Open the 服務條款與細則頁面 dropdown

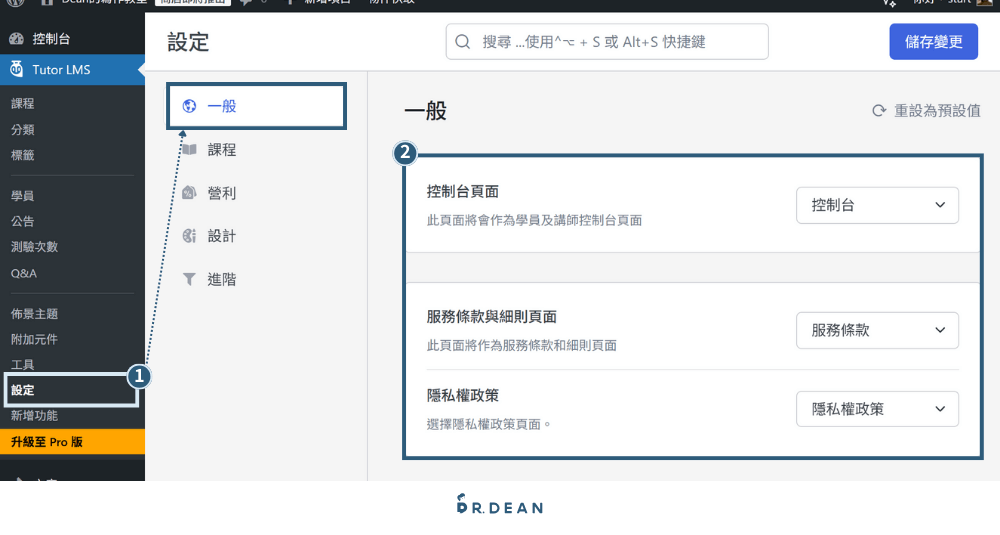point(877,330)
